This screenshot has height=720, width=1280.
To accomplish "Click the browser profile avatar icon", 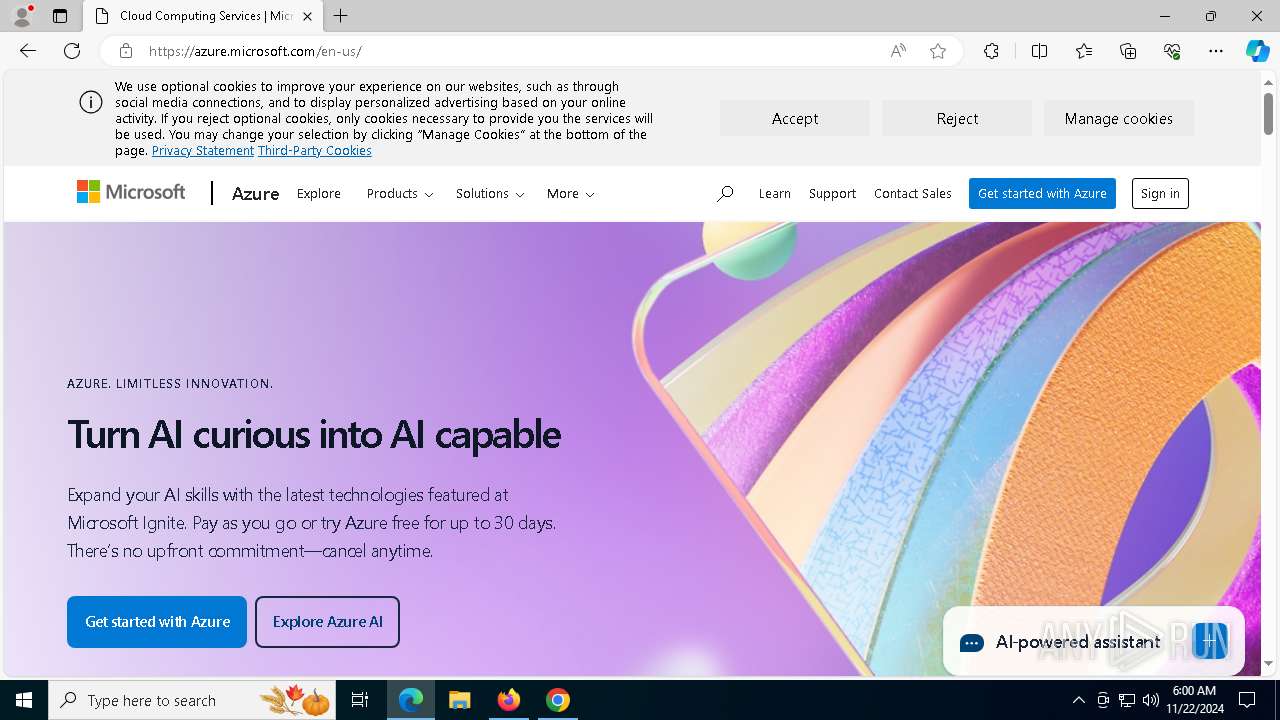I will pos(22,16).
